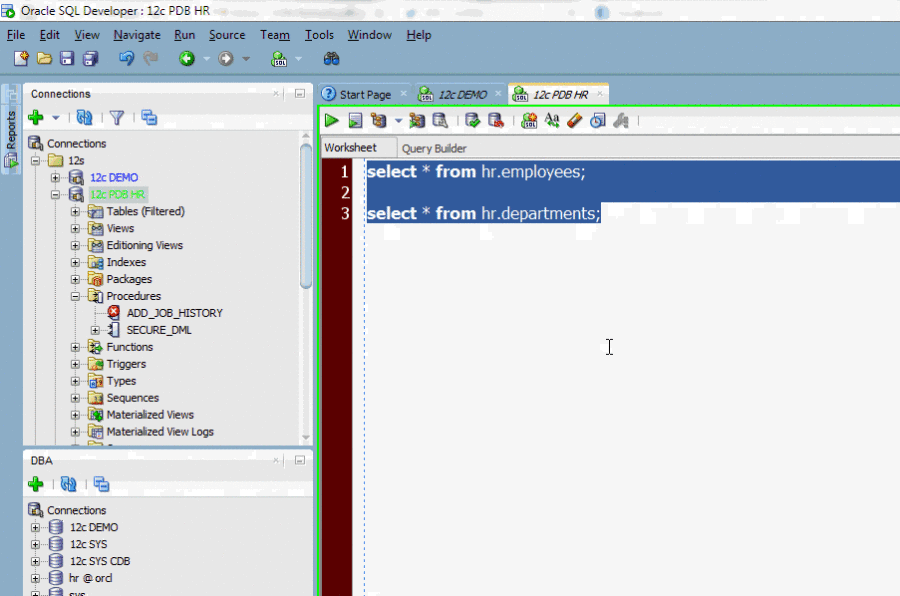Open the Tools menu

point(318,35)
